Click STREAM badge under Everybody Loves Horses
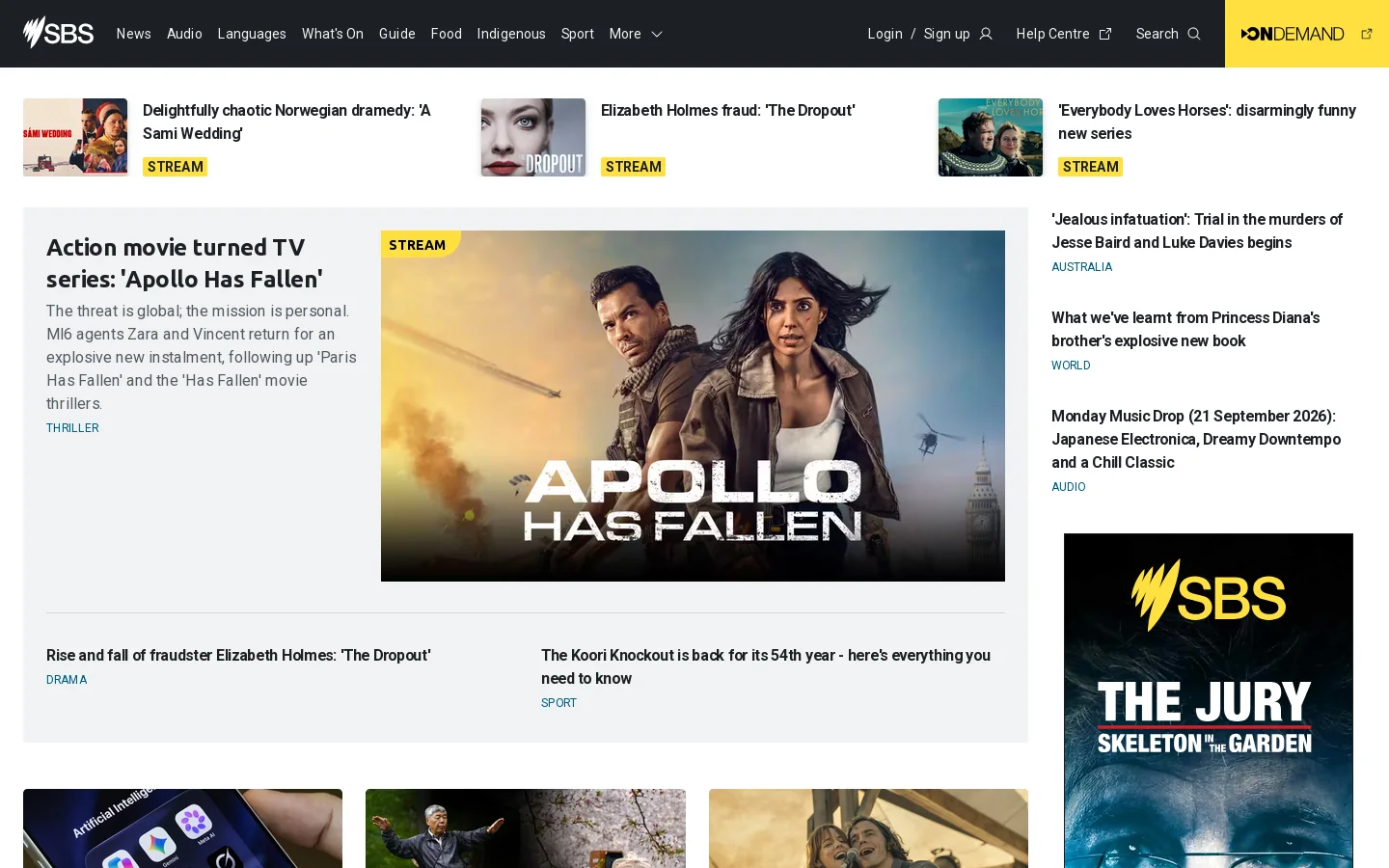Screen dimensions: 1389x868 [1091, 167]
